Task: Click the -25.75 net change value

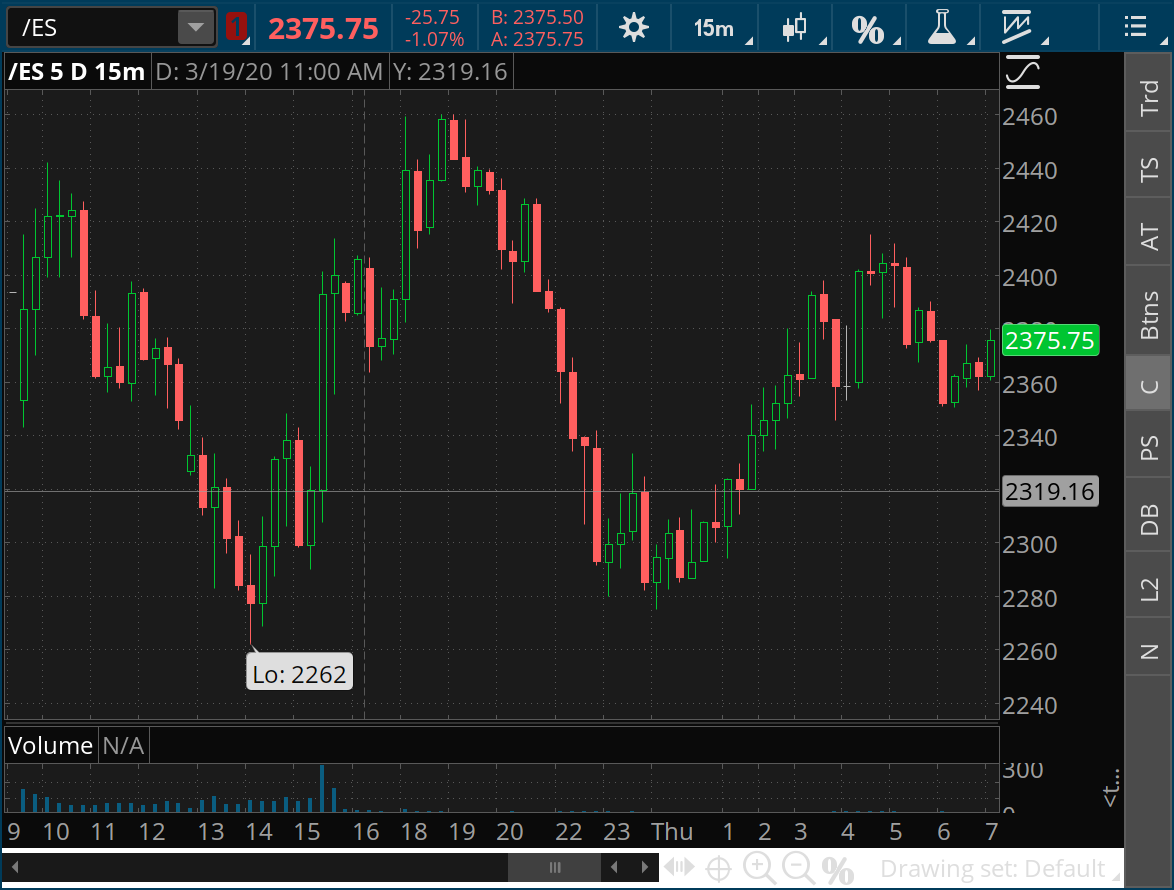Action: click(x=432, y=17)
